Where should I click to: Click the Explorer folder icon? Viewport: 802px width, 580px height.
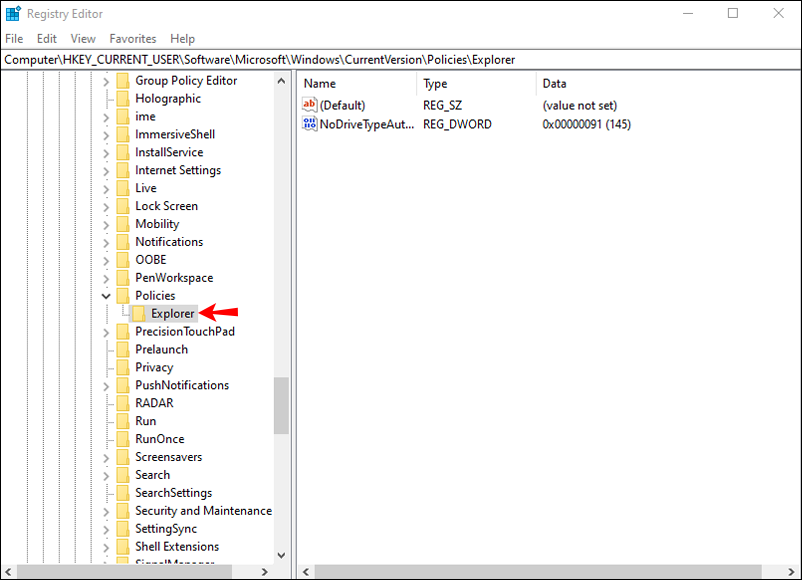click(x=139, y=314)
